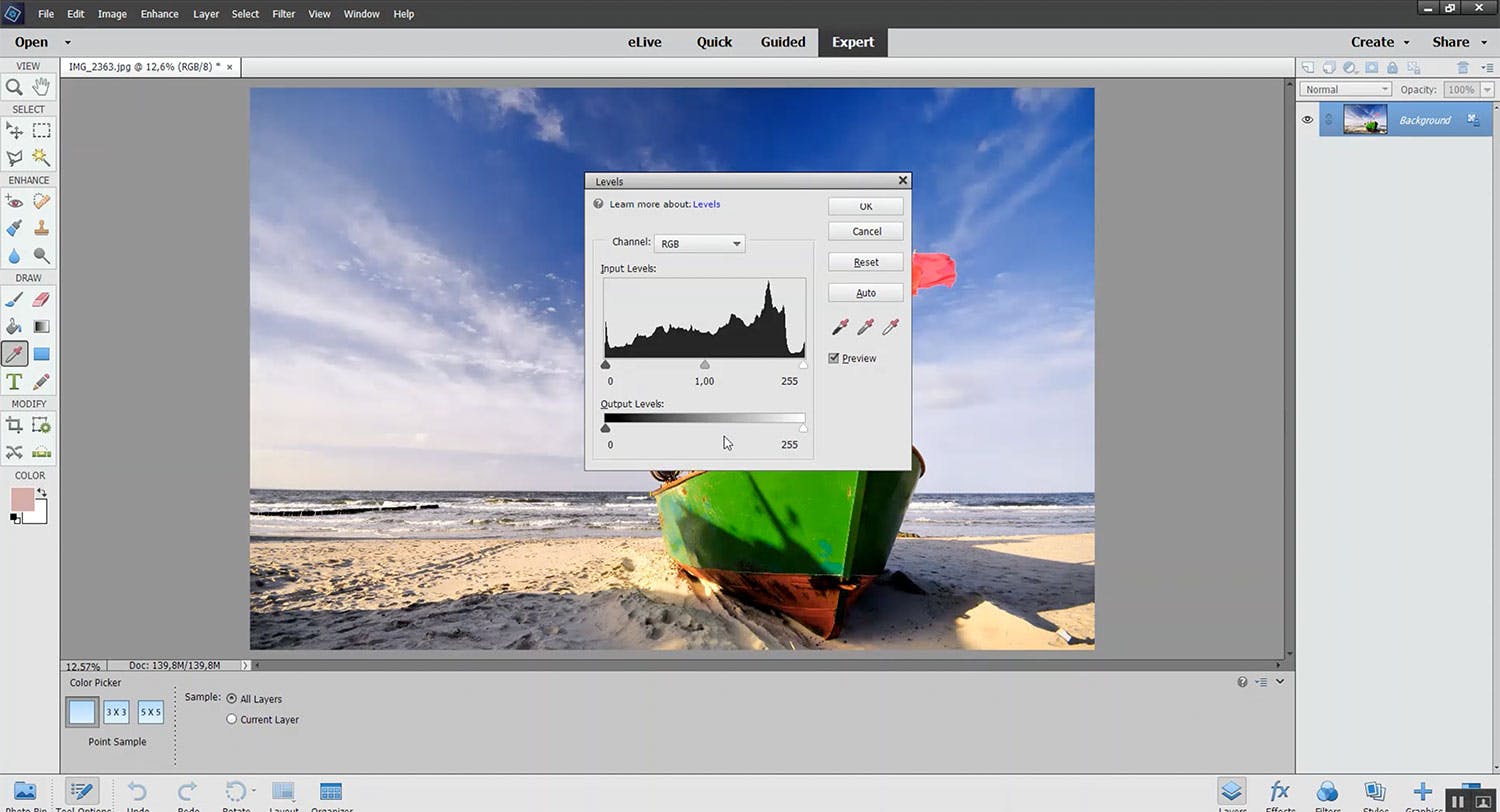The image size is (1500, 812).
Task: Select the Current Layer radio button
Action: (232, 719)
